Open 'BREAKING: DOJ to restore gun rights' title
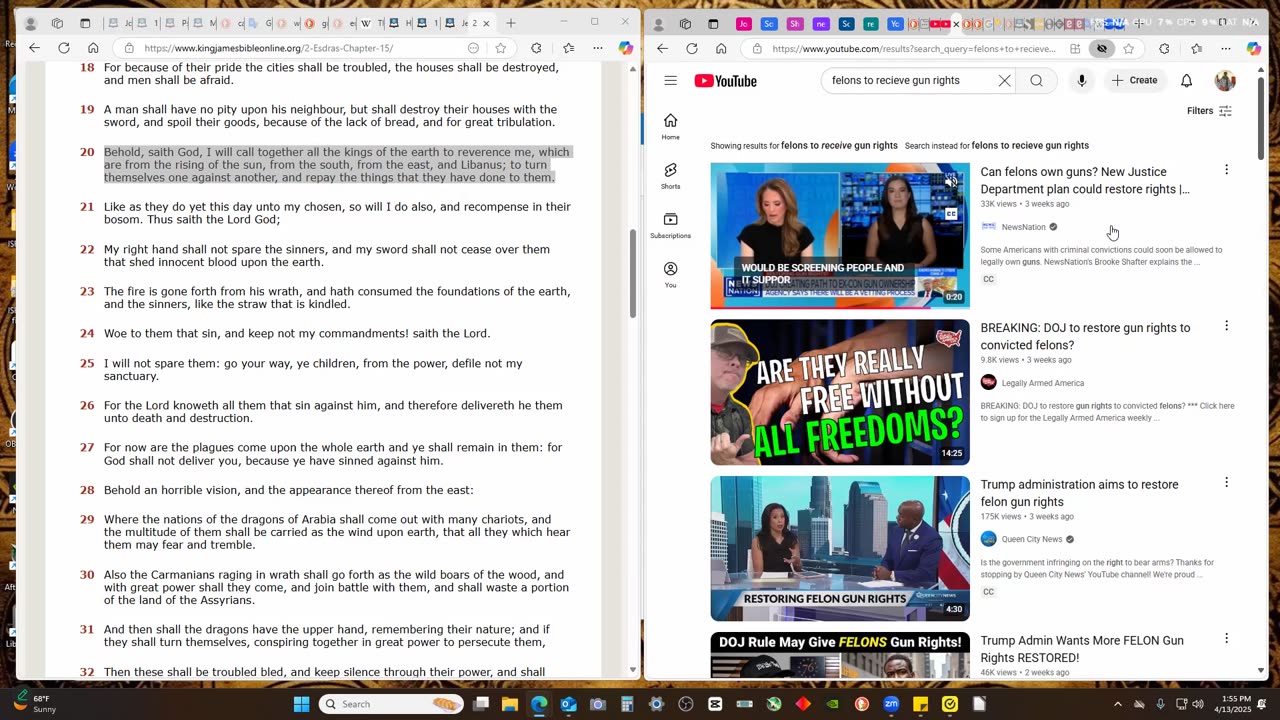The height and width of the screenshot is (720, 1280). 1085,336
